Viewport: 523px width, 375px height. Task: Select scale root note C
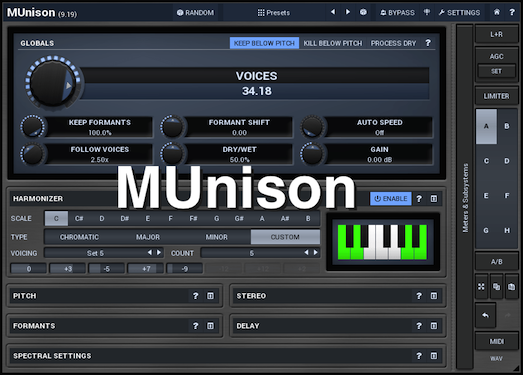pyautogui.click(x=56, y=219)
